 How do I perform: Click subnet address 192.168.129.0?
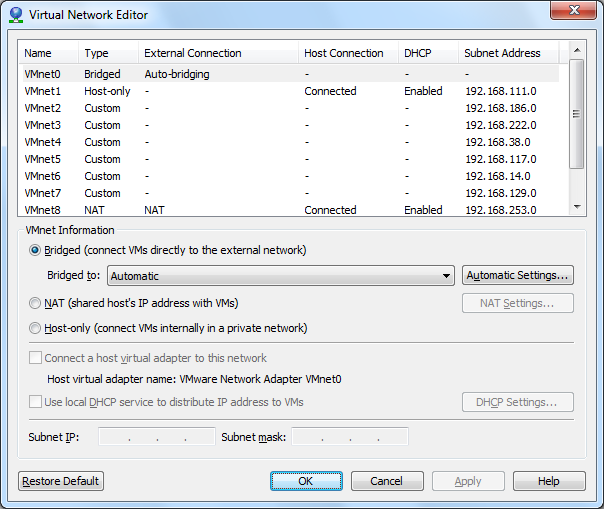(501, 193)
